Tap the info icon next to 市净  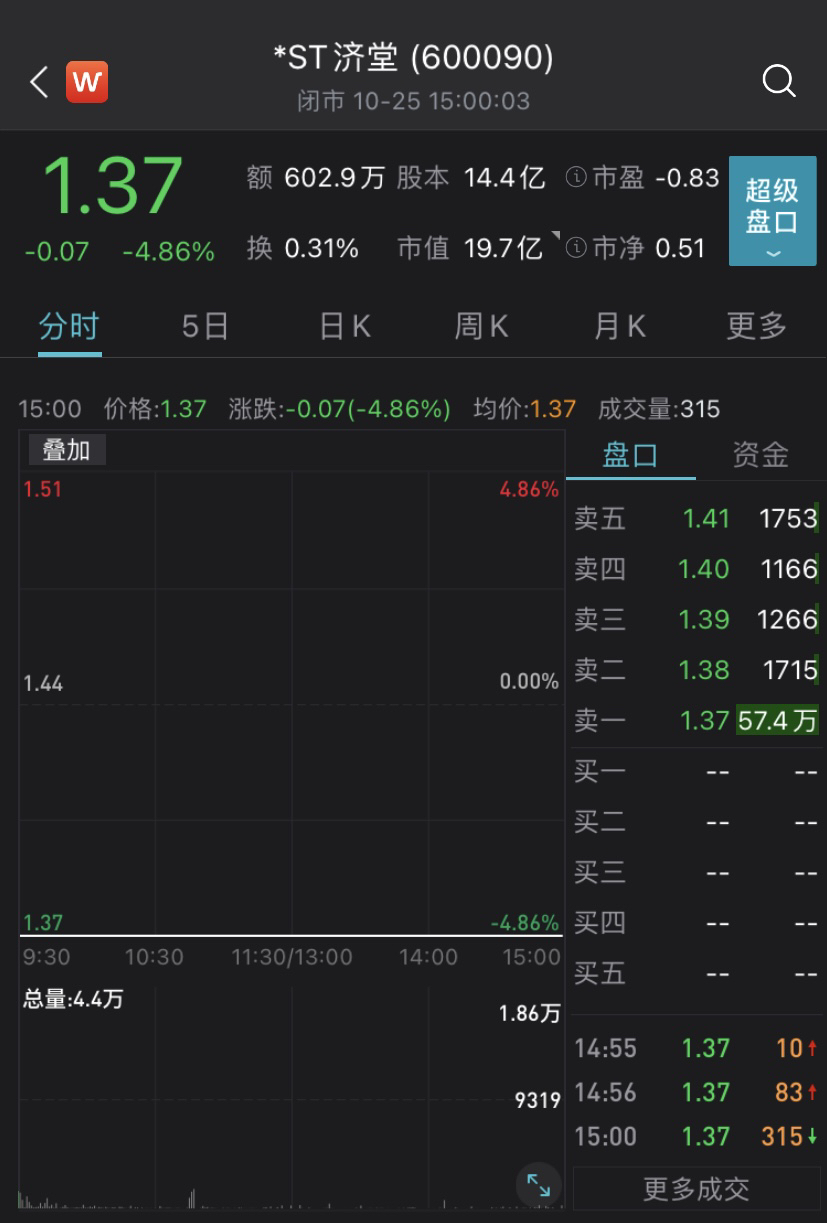[x=575, y=248]
